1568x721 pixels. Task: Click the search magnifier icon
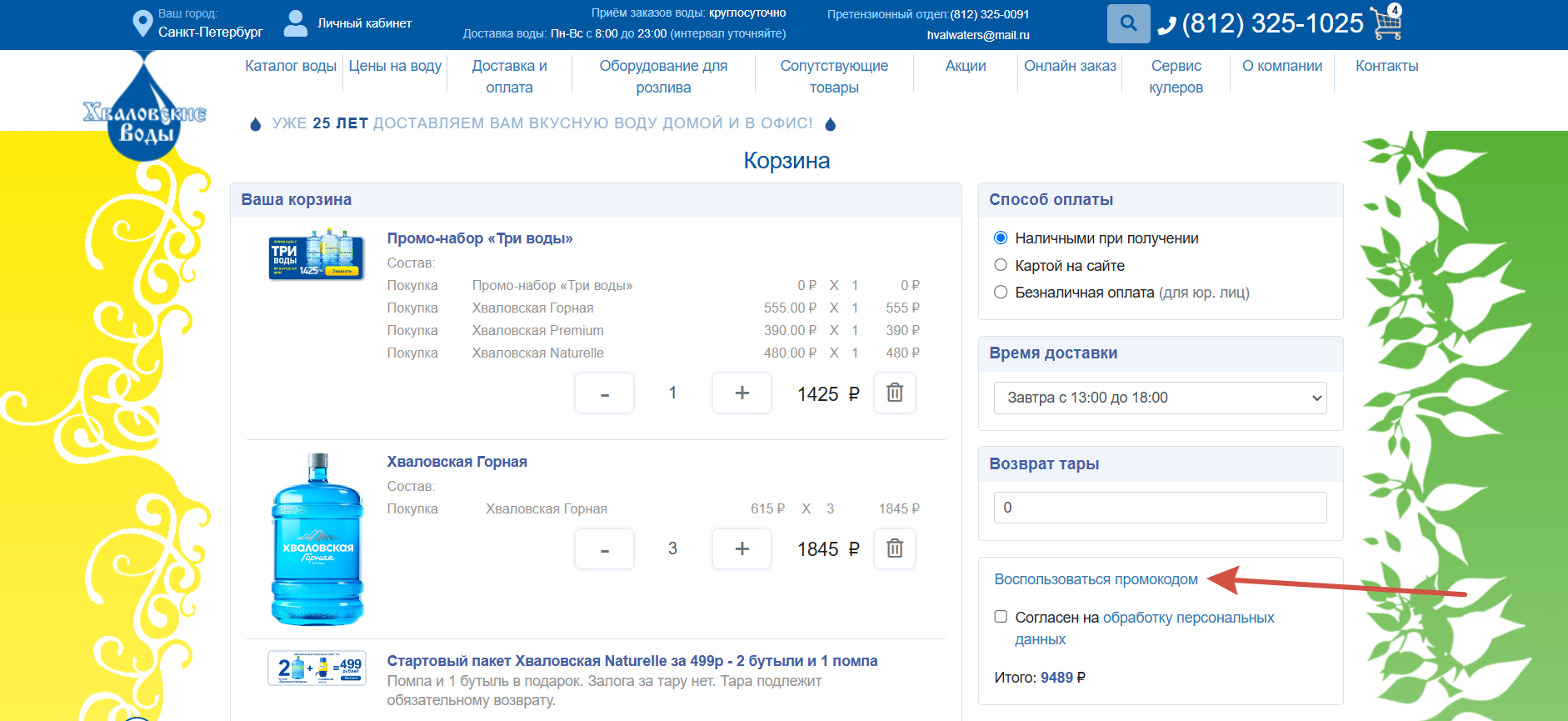coord(1128,23)
